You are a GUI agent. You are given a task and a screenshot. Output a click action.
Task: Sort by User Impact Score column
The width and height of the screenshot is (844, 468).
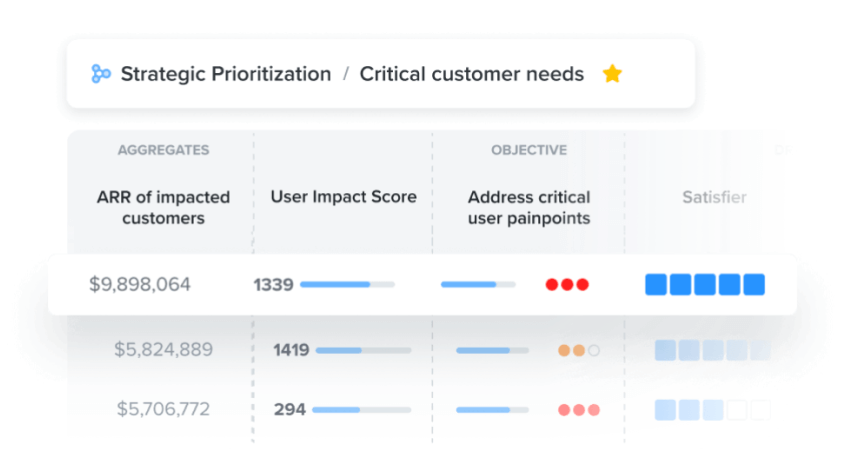coord(343,197)
